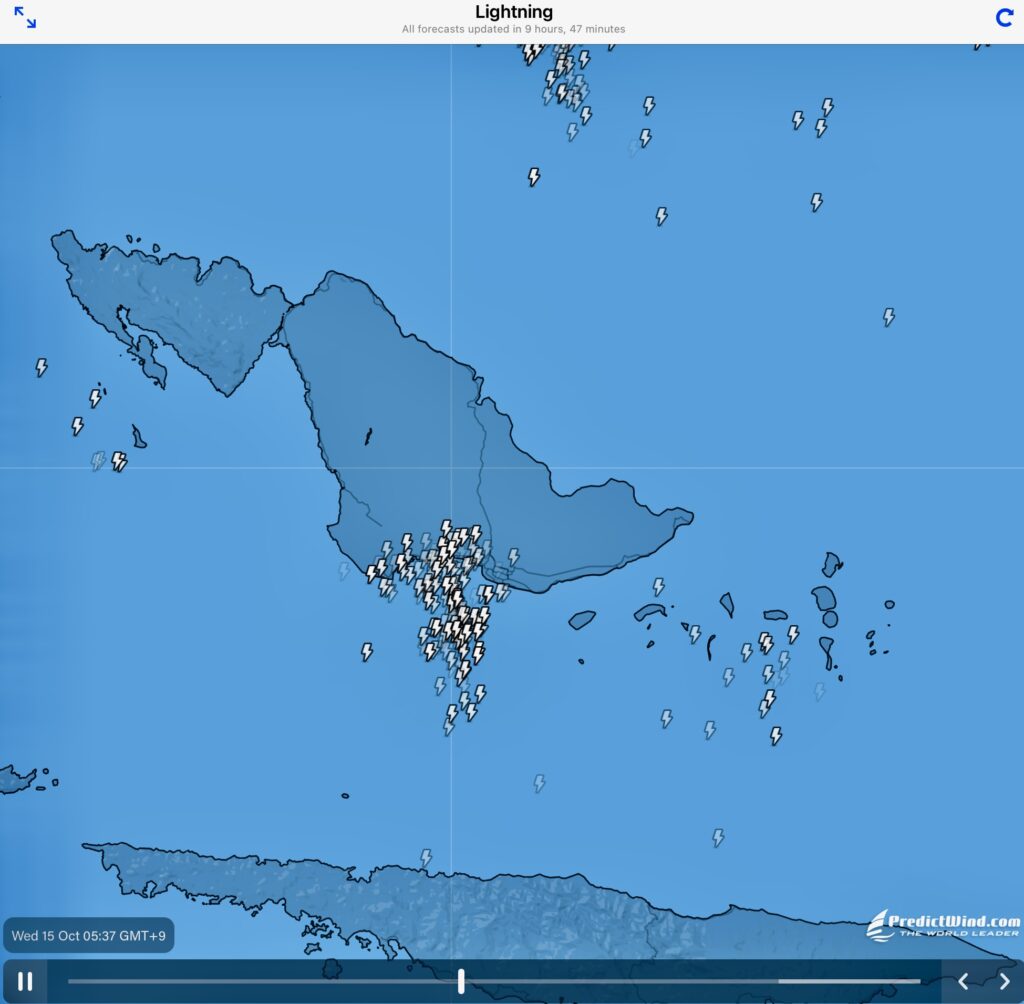
Task: Select the faded lightning bolt just above southern mainland's east coast
Action: [718, 837]
